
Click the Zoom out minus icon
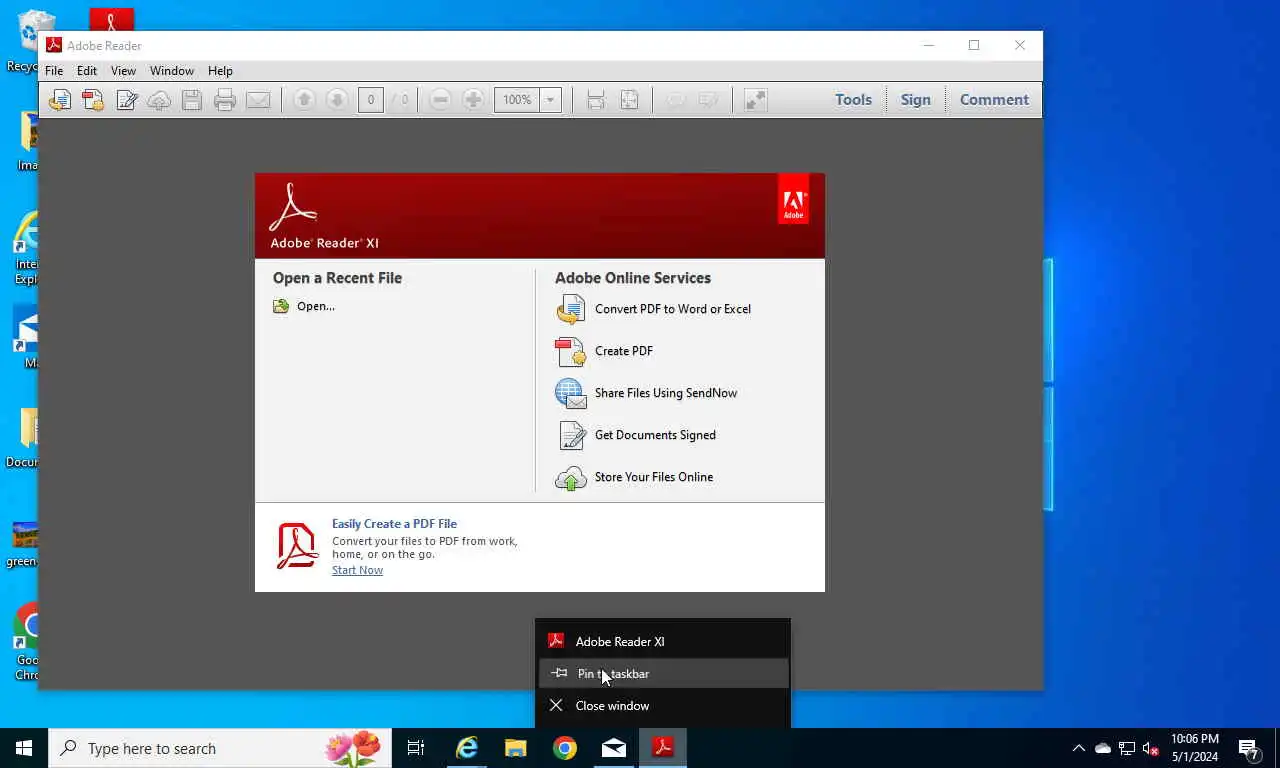coord(440,100)
